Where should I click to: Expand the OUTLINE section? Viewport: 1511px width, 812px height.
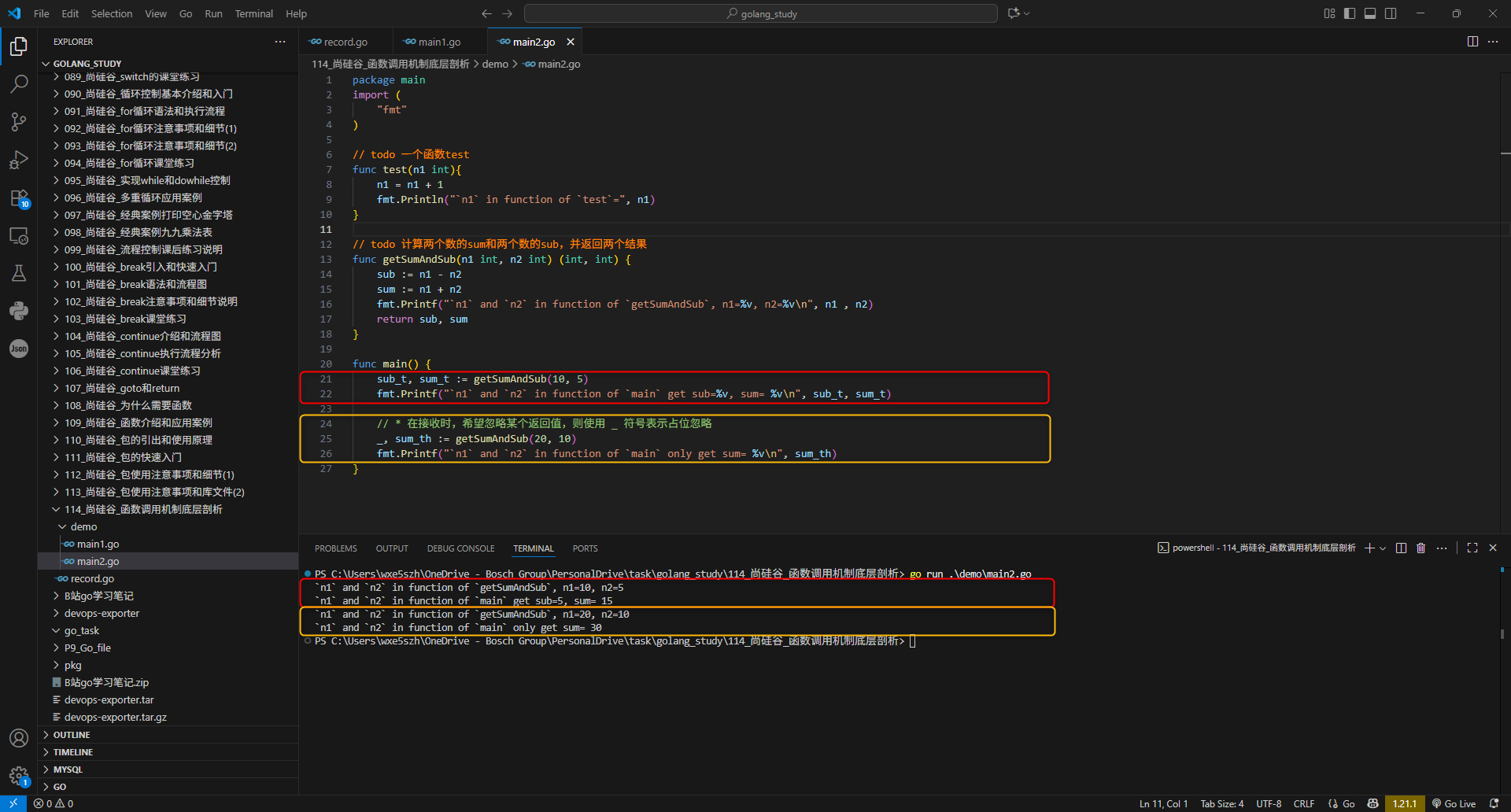(x=168, y=735)
